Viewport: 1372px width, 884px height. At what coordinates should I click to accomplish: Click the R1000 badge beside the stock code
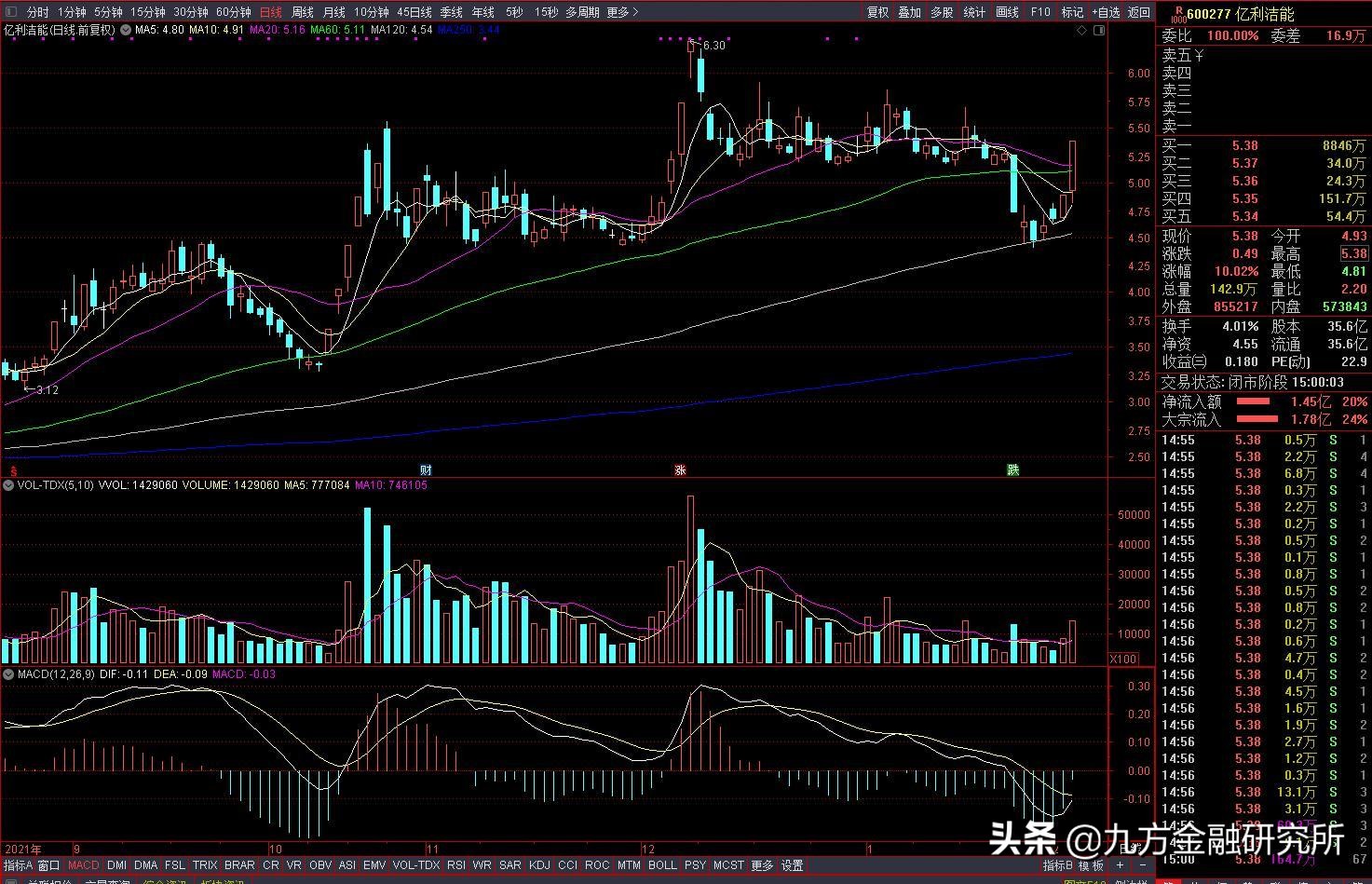point(1178,13)
